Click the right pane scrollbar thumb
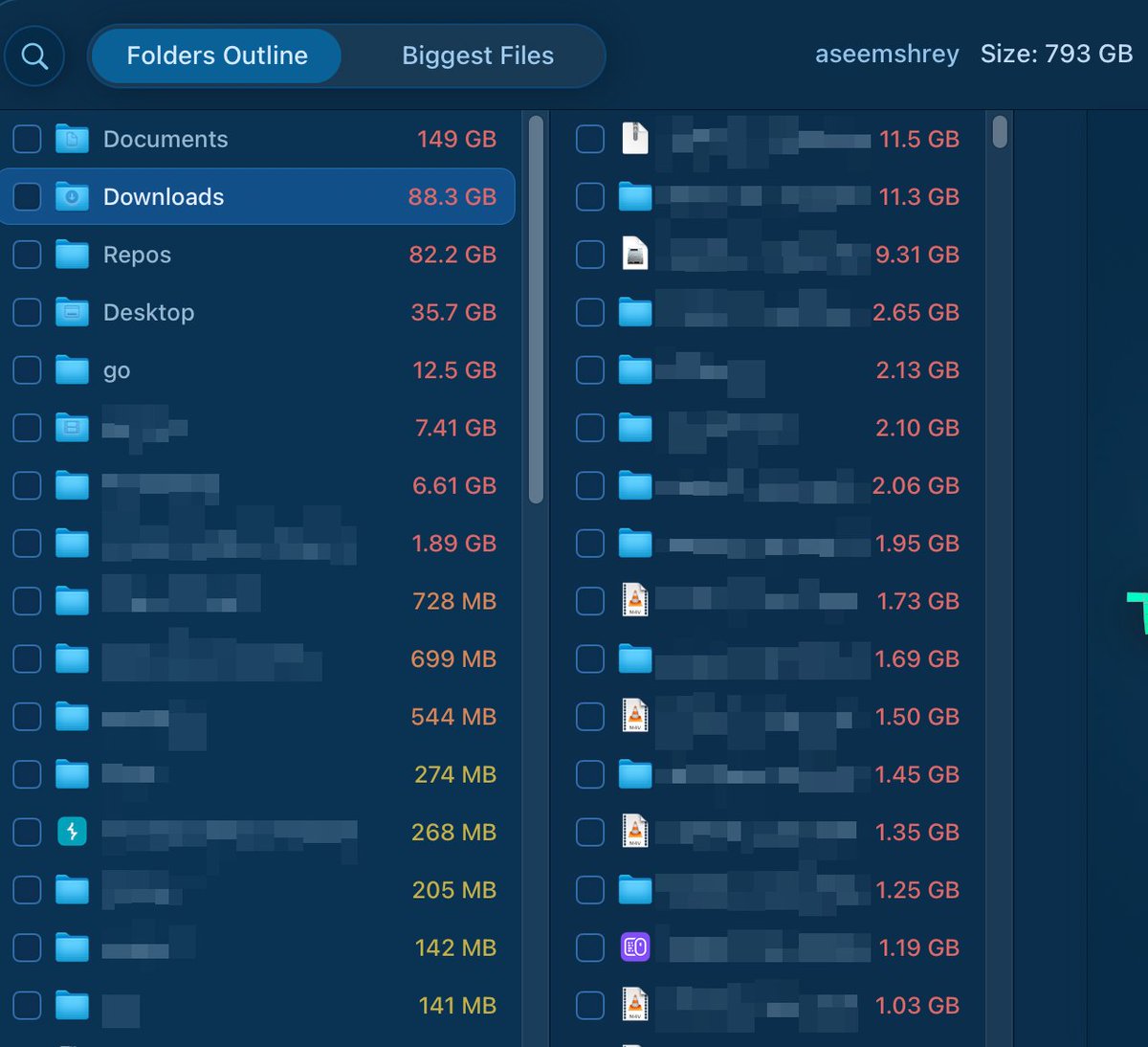 click(x=1000, y=131)
